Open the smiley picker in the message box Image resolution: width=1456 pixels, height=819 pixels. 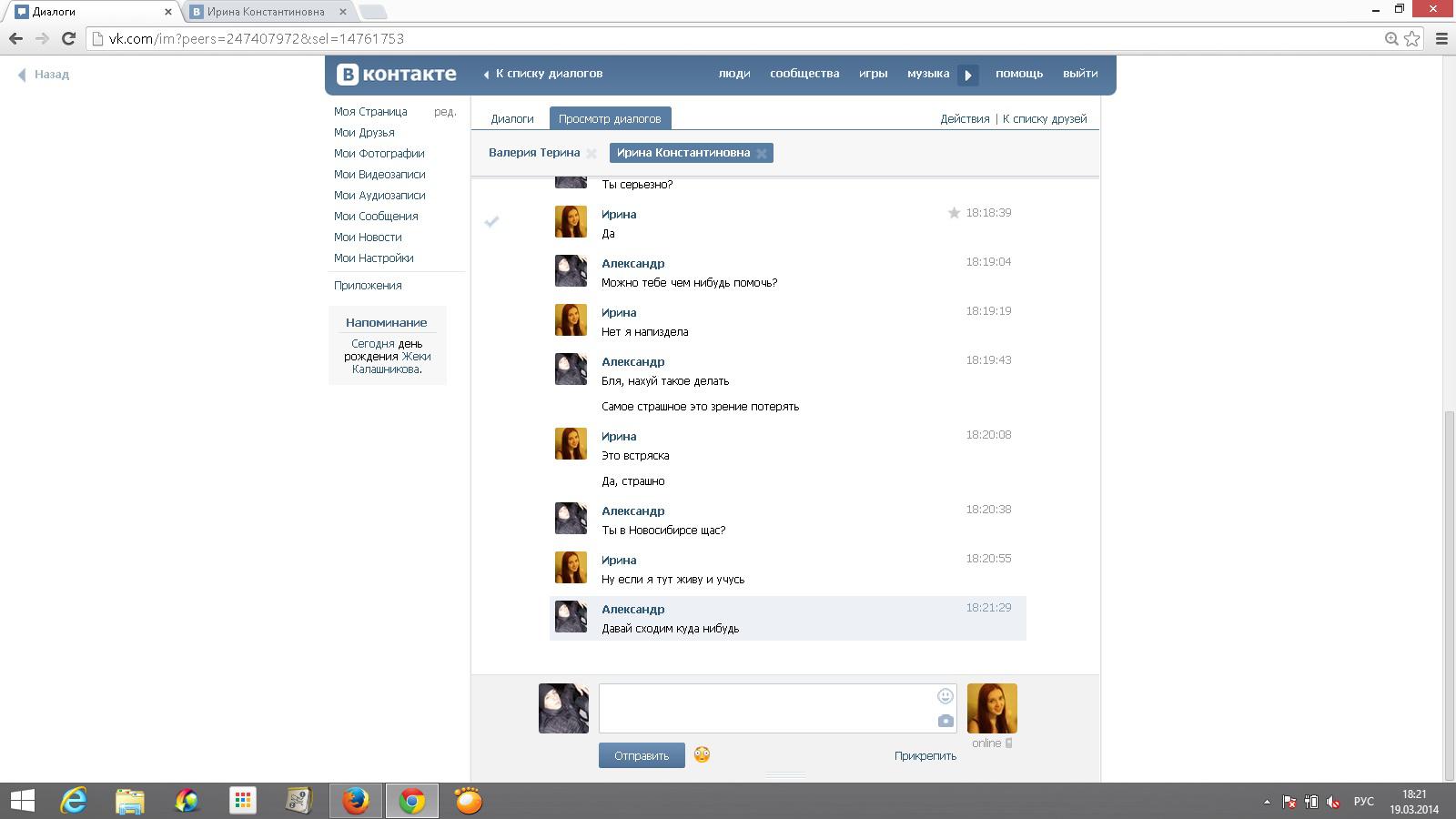(x=945, y=696)
